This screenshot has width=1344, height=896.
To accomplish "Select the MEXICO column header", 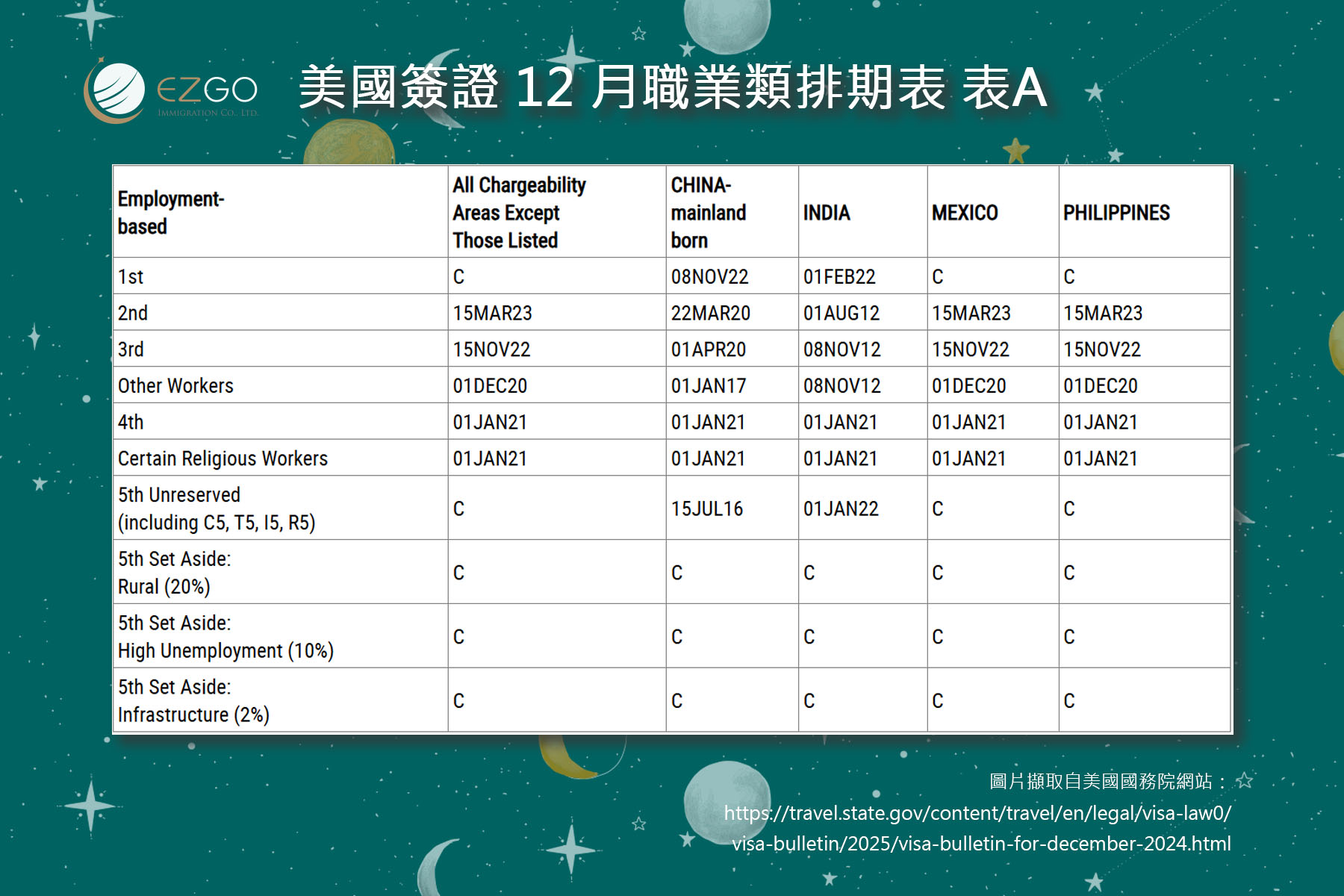I will point(964,213).
